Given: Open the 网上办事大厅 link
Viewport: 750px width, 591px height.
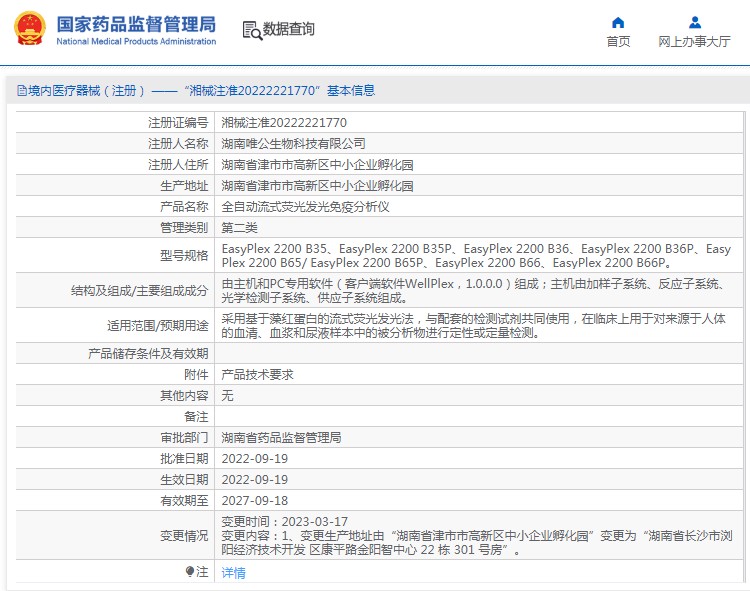Looking at the screenshot, I should [x=695, y=42].
